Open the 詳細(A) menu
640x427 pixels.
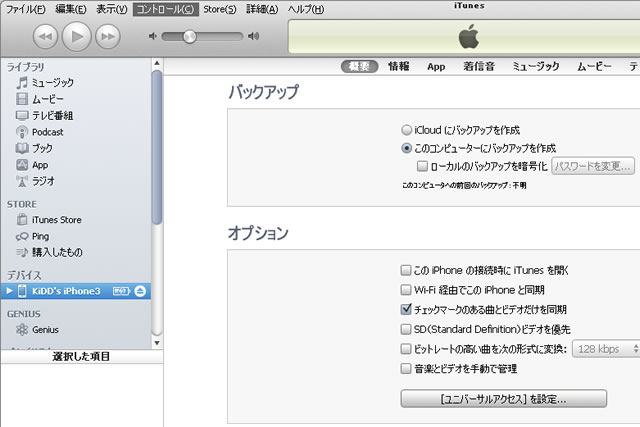click(262, 9)
